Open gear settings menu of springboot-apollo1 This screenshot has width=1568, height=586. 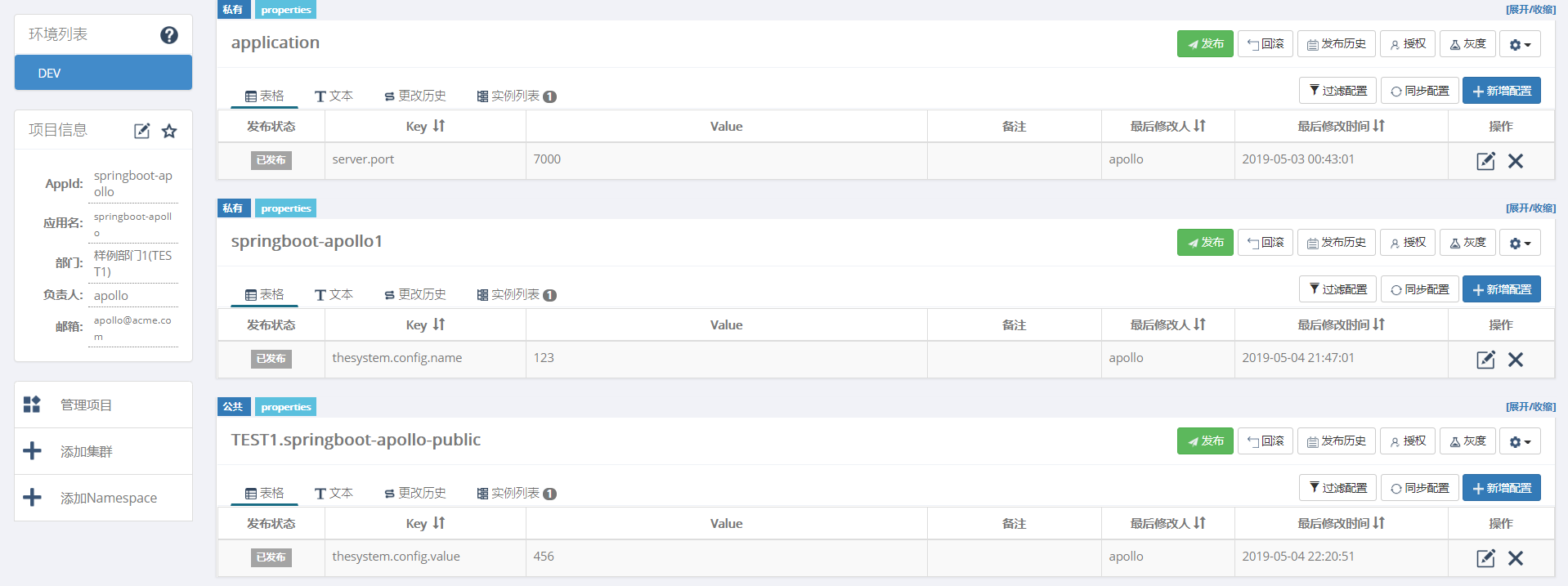pyautogui.click(x=1519, y=242)
